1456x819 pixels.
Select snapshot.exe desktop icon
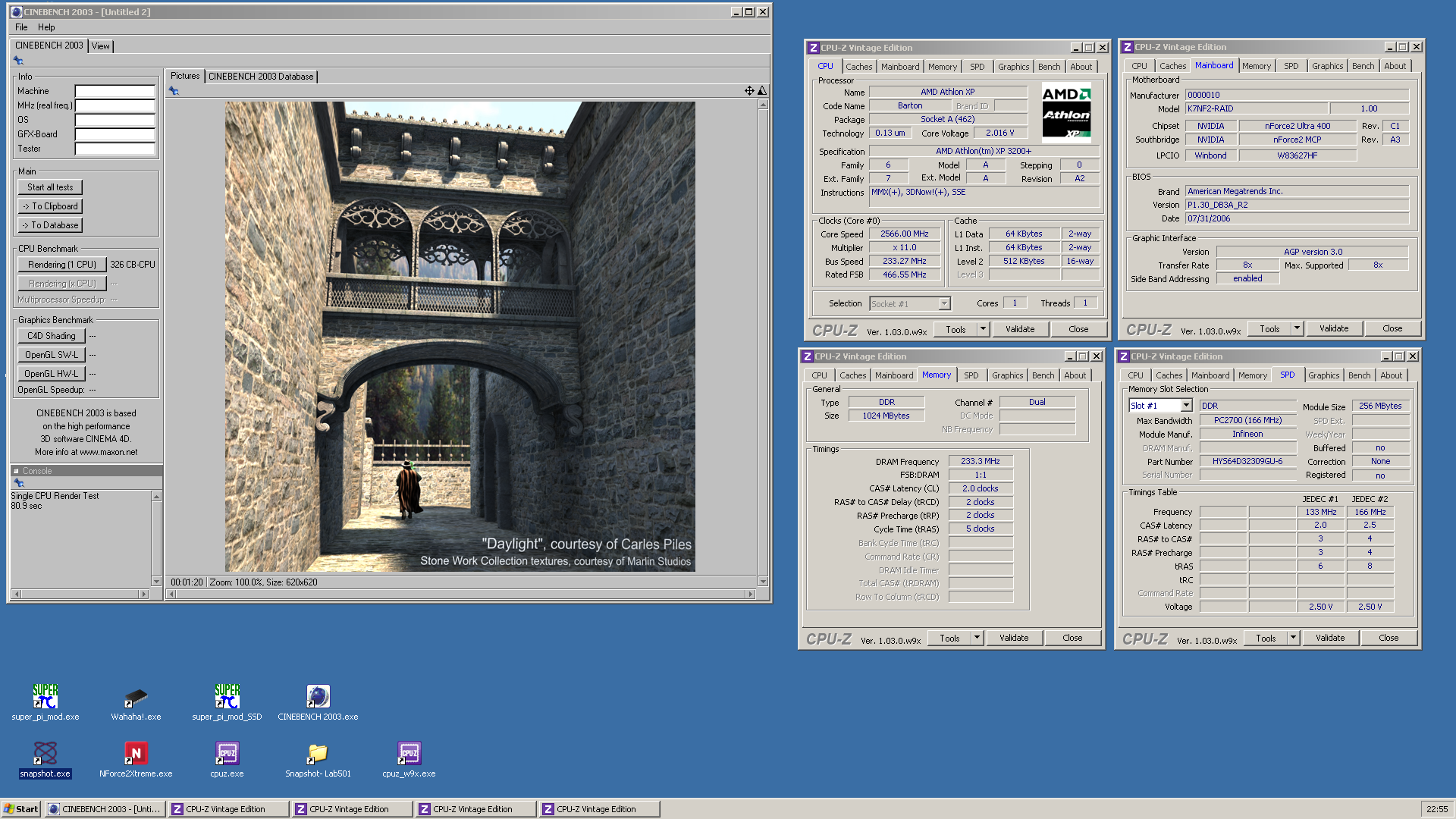coord(45,759)
